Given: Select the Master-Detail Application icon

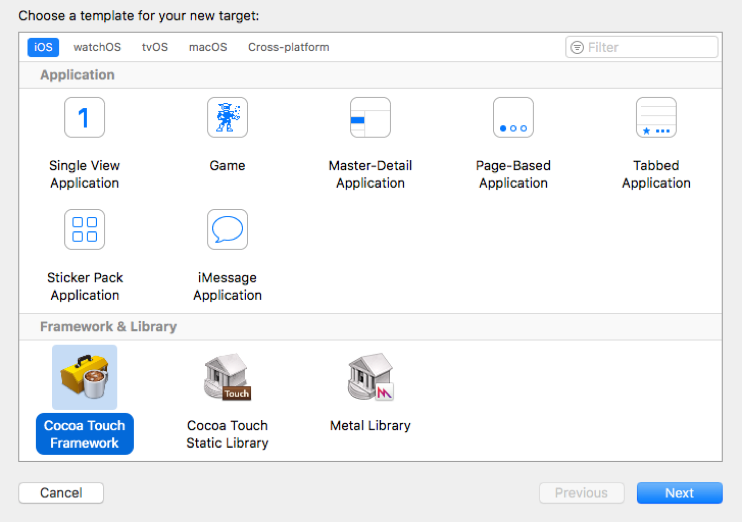Looking at the screenshot, I should tap(370, 118).
